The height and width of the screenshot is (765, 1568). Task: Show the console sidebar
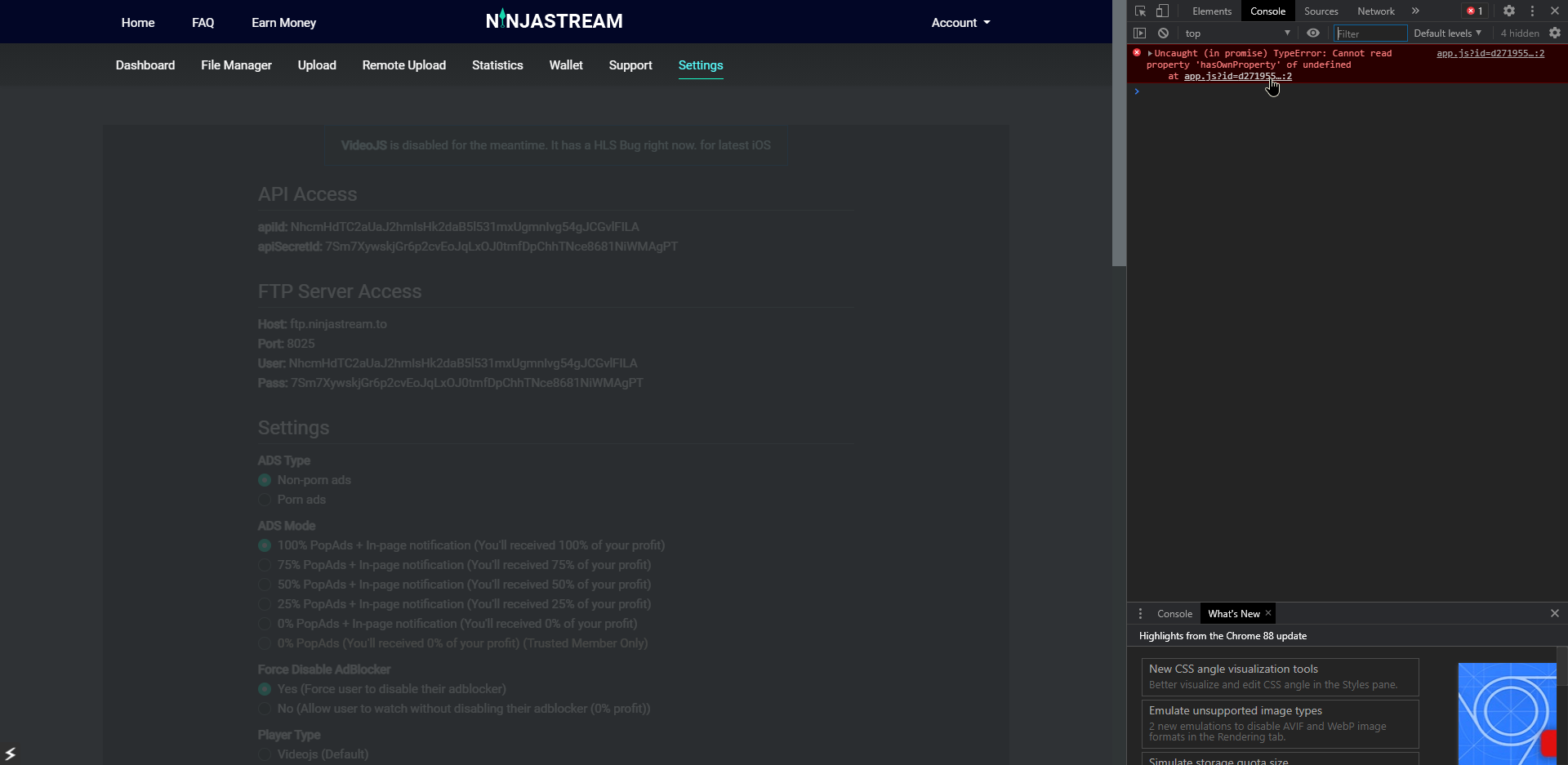click(1140, 33)
